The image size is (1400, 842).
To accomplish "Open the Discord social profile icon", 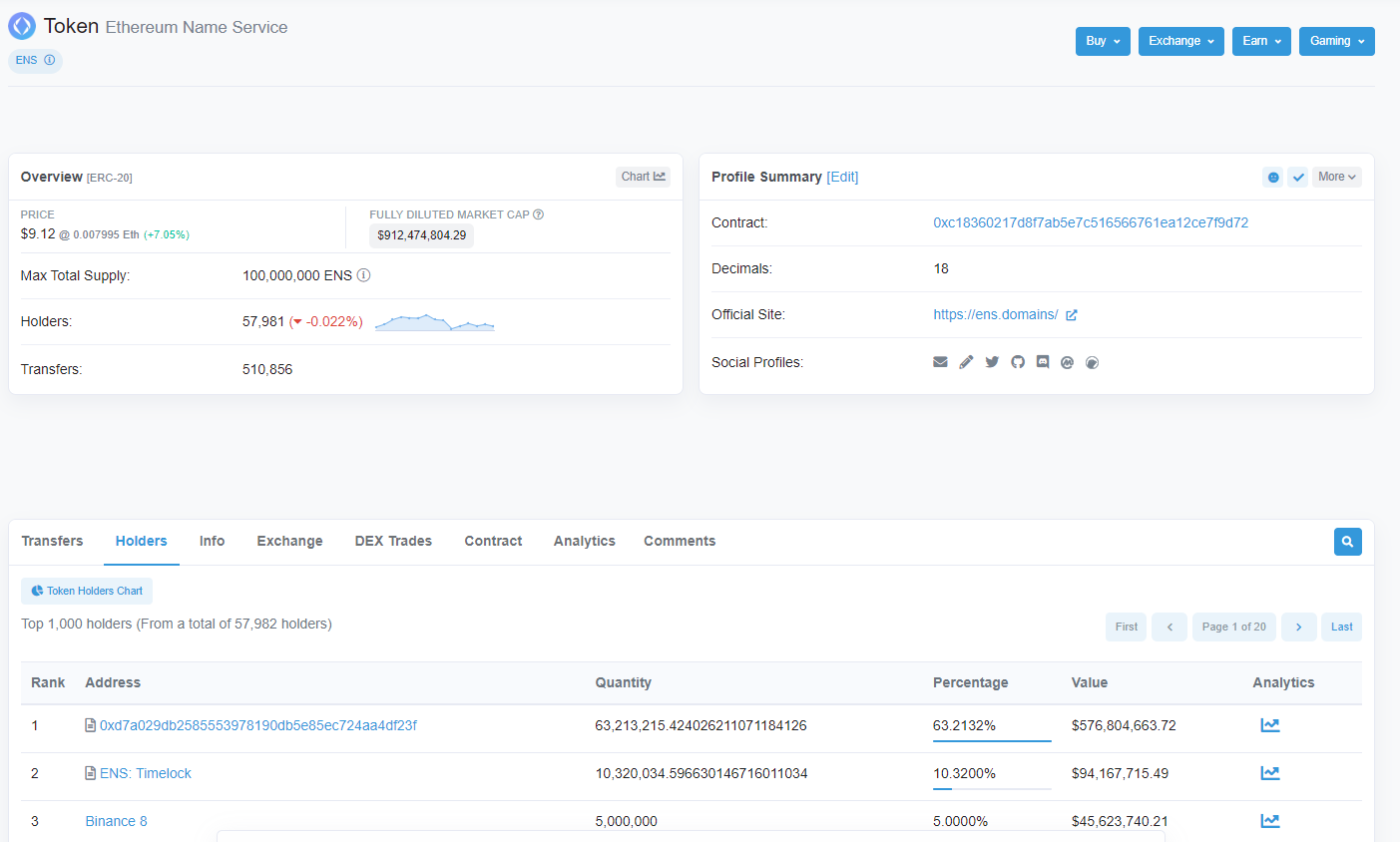I will coord(1043,362).
